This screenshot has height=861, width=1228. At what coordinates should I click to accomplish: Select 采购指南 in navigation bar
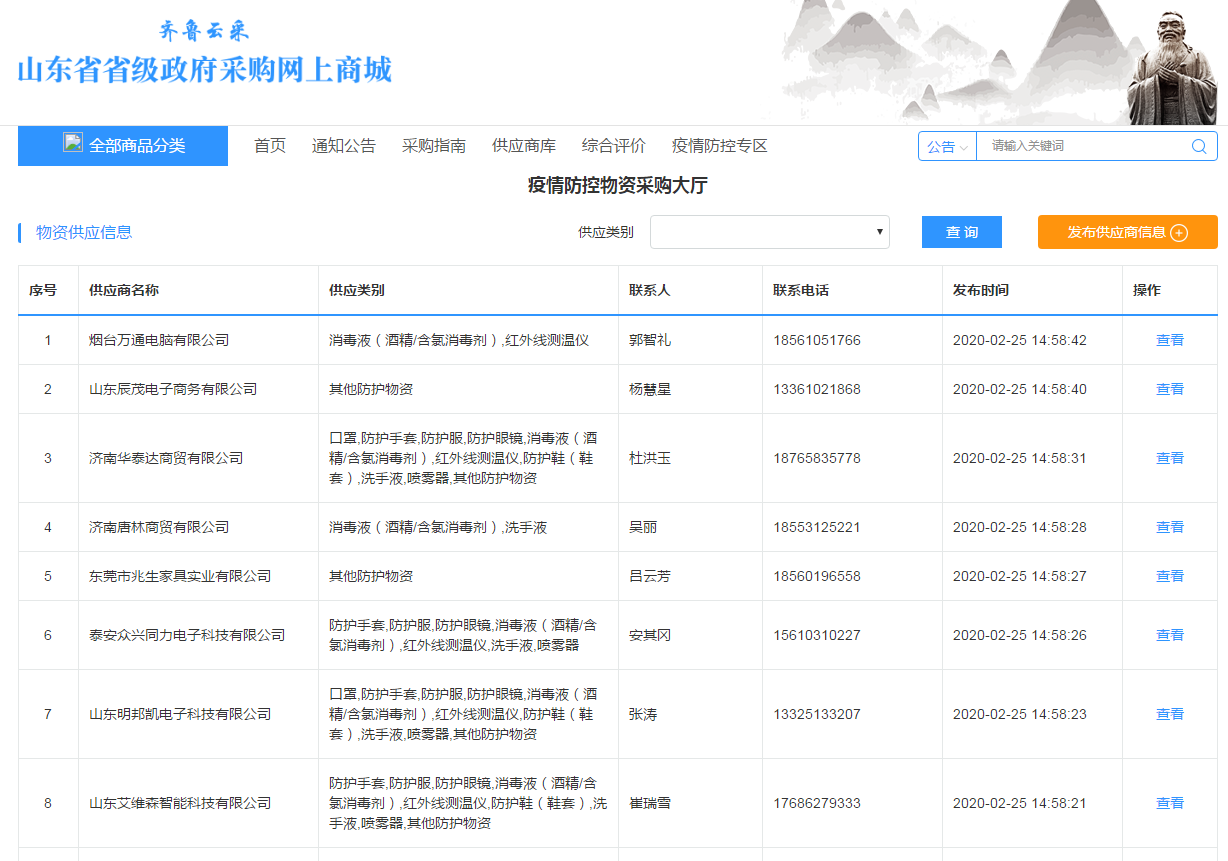(434, 146)
